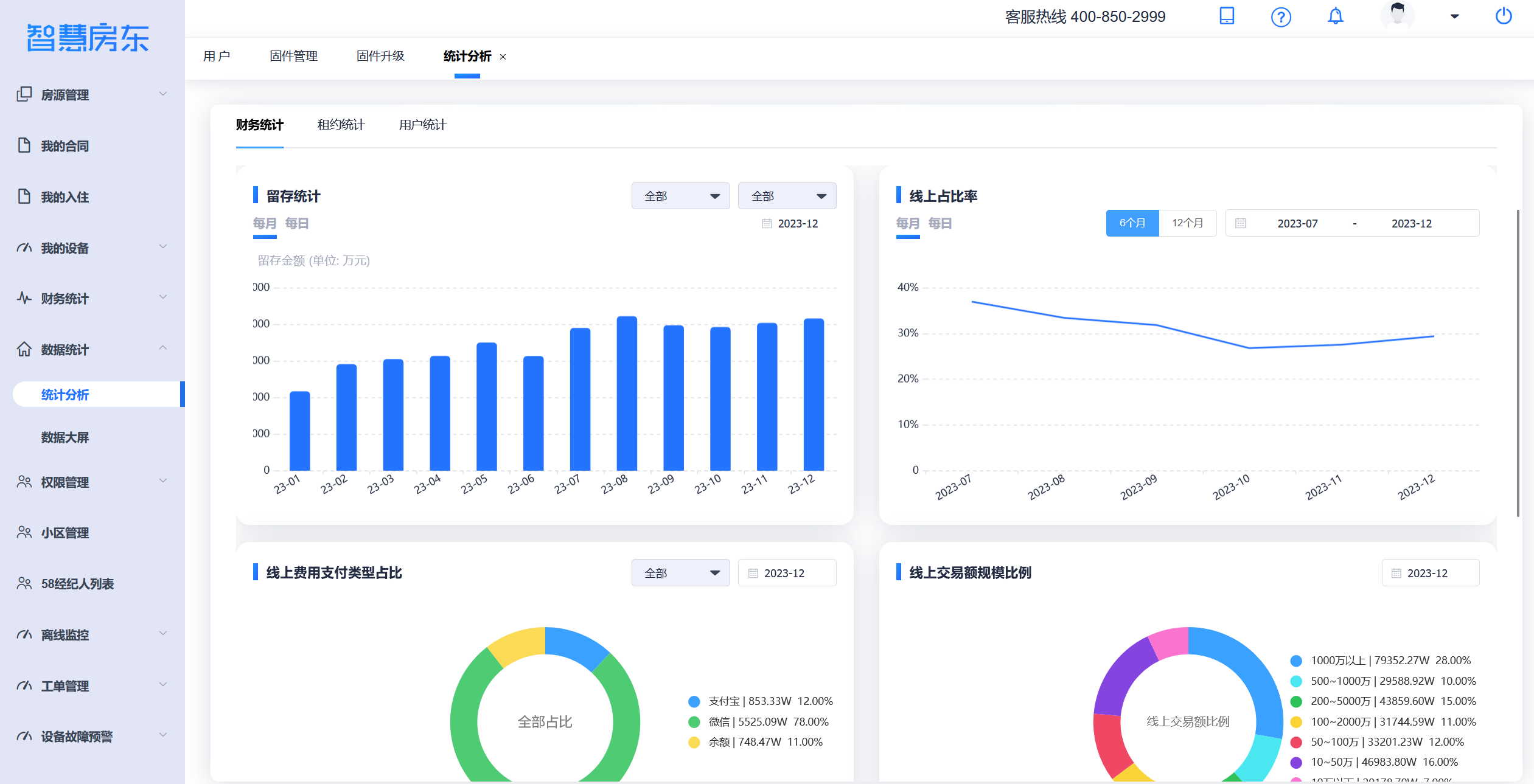
Task: Click the notification bell icon
Action: point(1335,16)
